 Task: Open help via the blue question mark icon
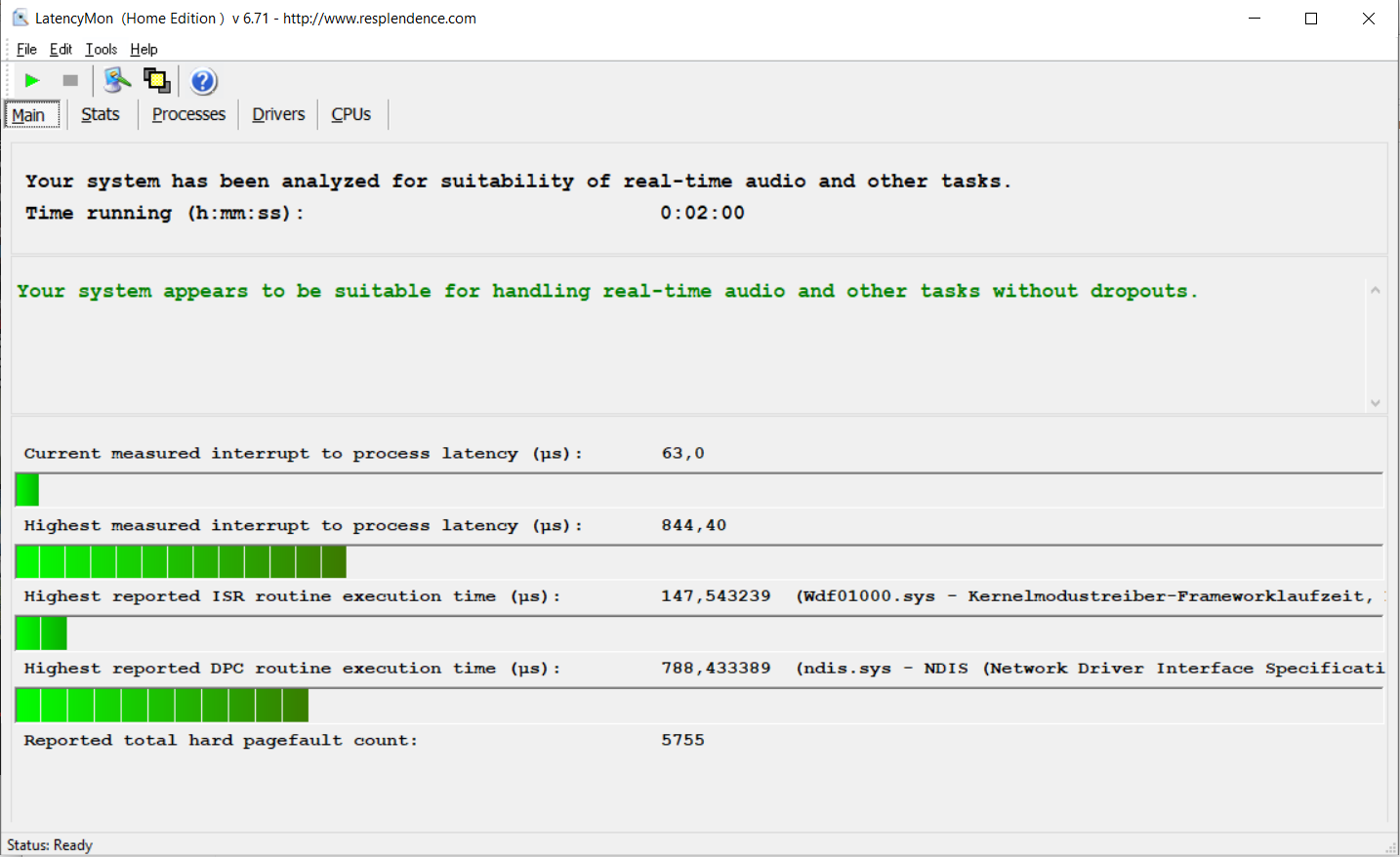(203, 81)
